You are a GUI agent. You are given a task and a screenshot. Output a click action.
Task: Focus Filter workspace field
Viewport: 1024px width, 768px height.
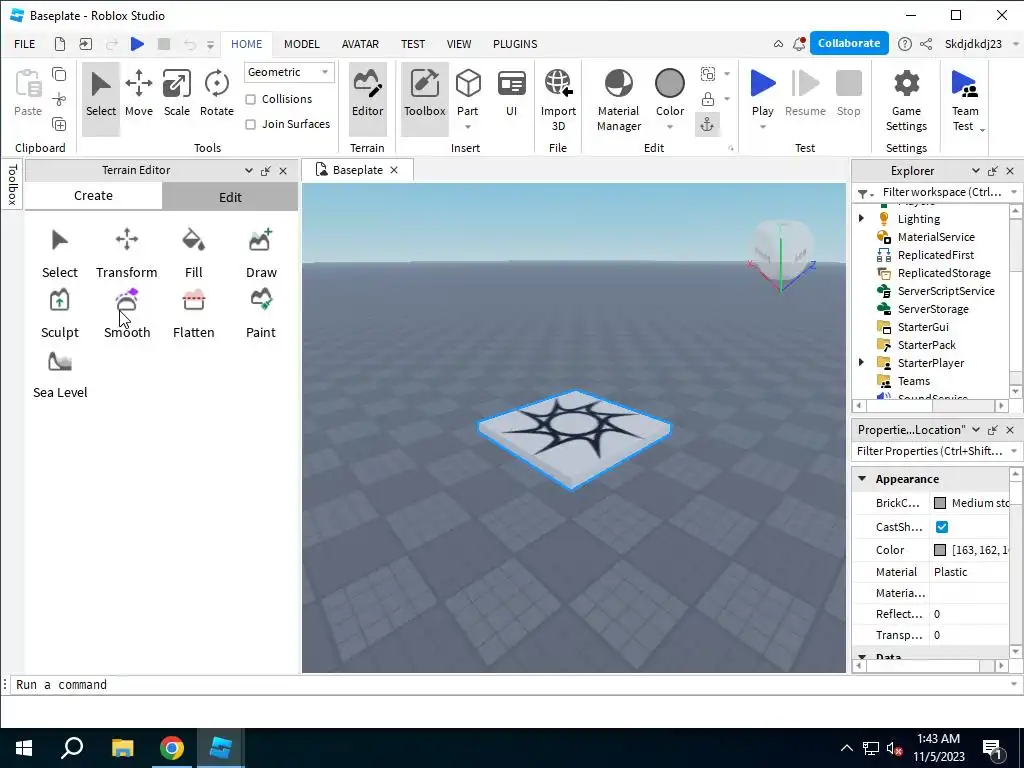[x=939, y=192]
